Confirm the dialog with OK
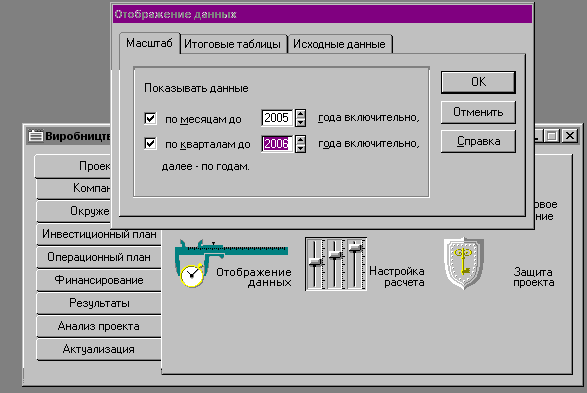Image resolution: width=587 pixels, height=393 pixels. point(478,82)
